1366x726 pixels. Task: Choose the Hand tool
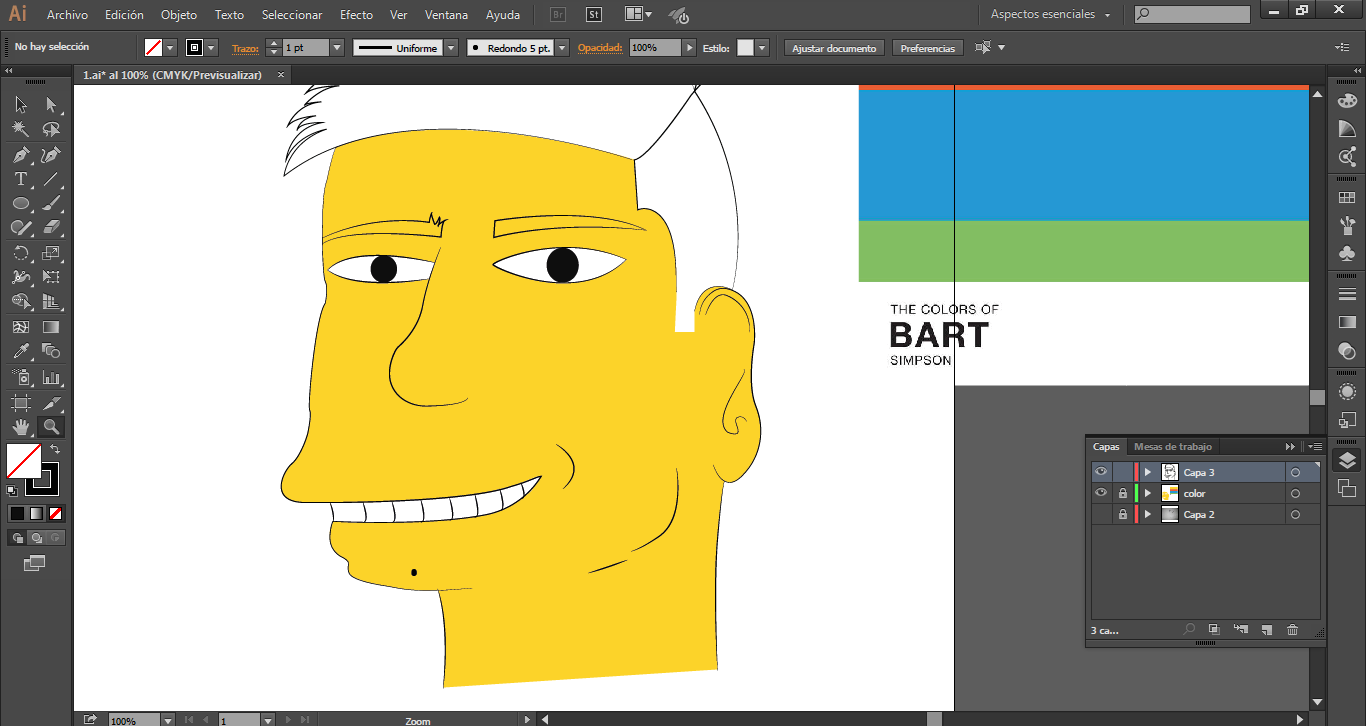pyautogui.click(x=20, y=427)
